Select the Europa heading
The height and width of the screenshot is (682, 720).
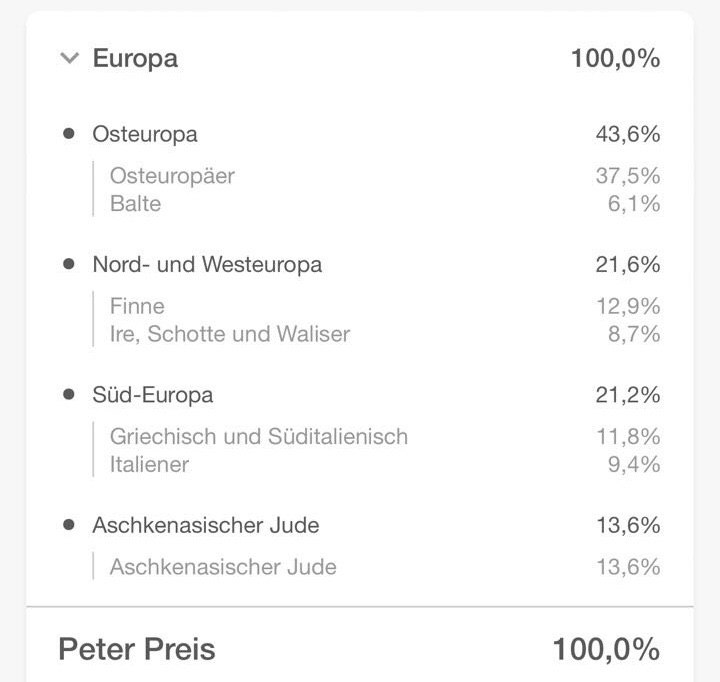point(135,59)
